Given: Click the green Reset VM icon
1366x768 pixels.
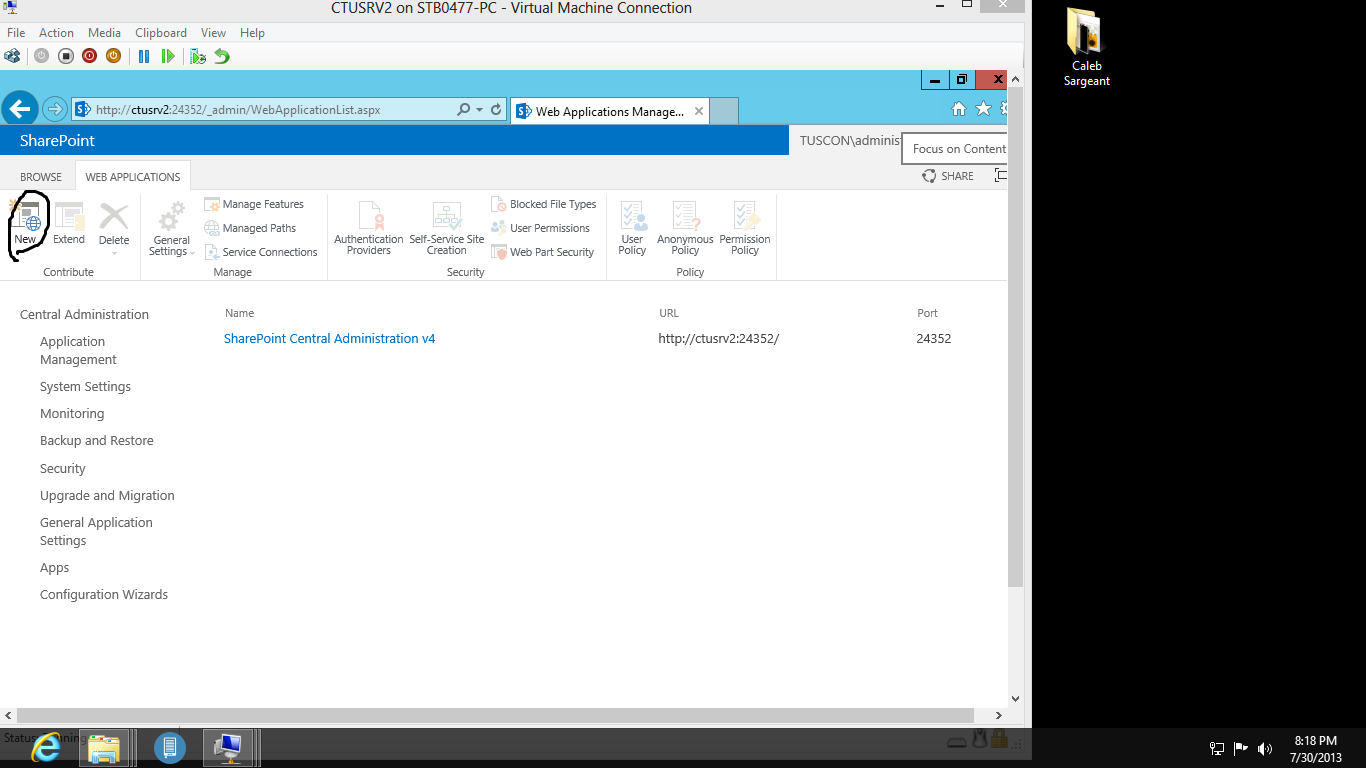Looking at the screenshot, I should [x=168, y=56].
